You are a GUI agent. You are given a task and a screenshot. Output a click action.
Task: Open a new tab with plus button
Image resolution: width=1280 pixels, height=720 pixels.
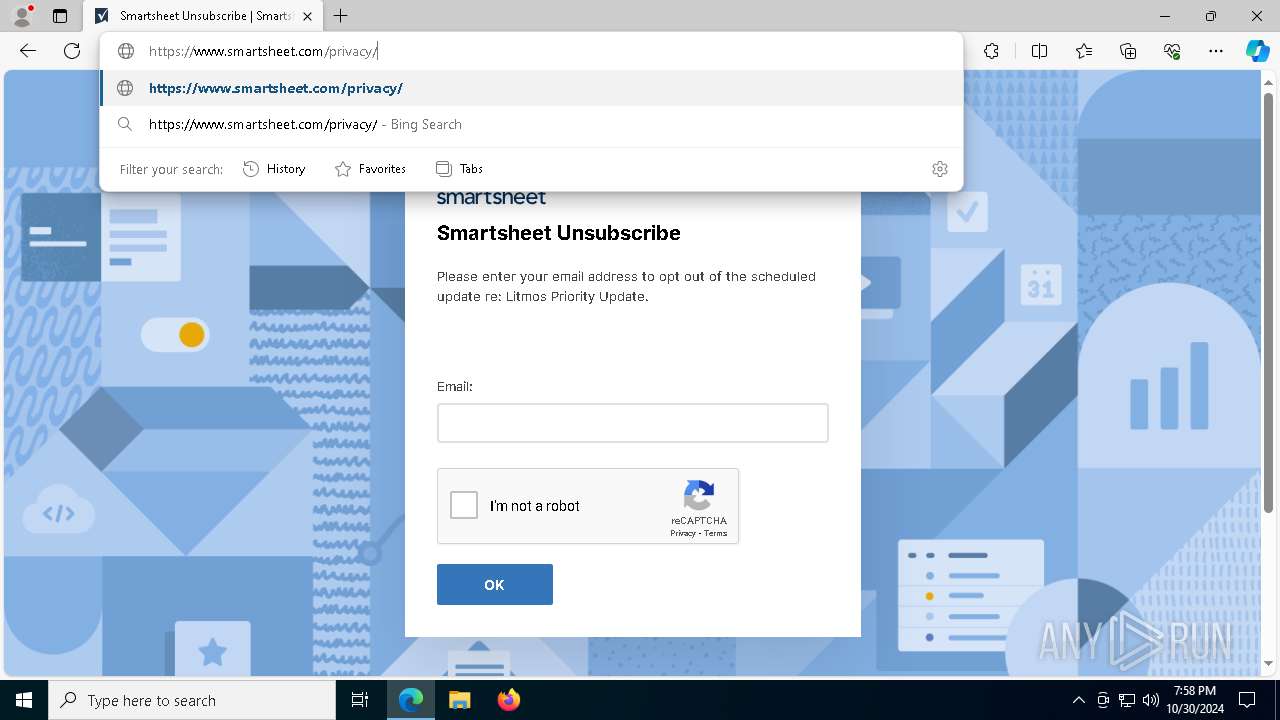click(341, 16)
